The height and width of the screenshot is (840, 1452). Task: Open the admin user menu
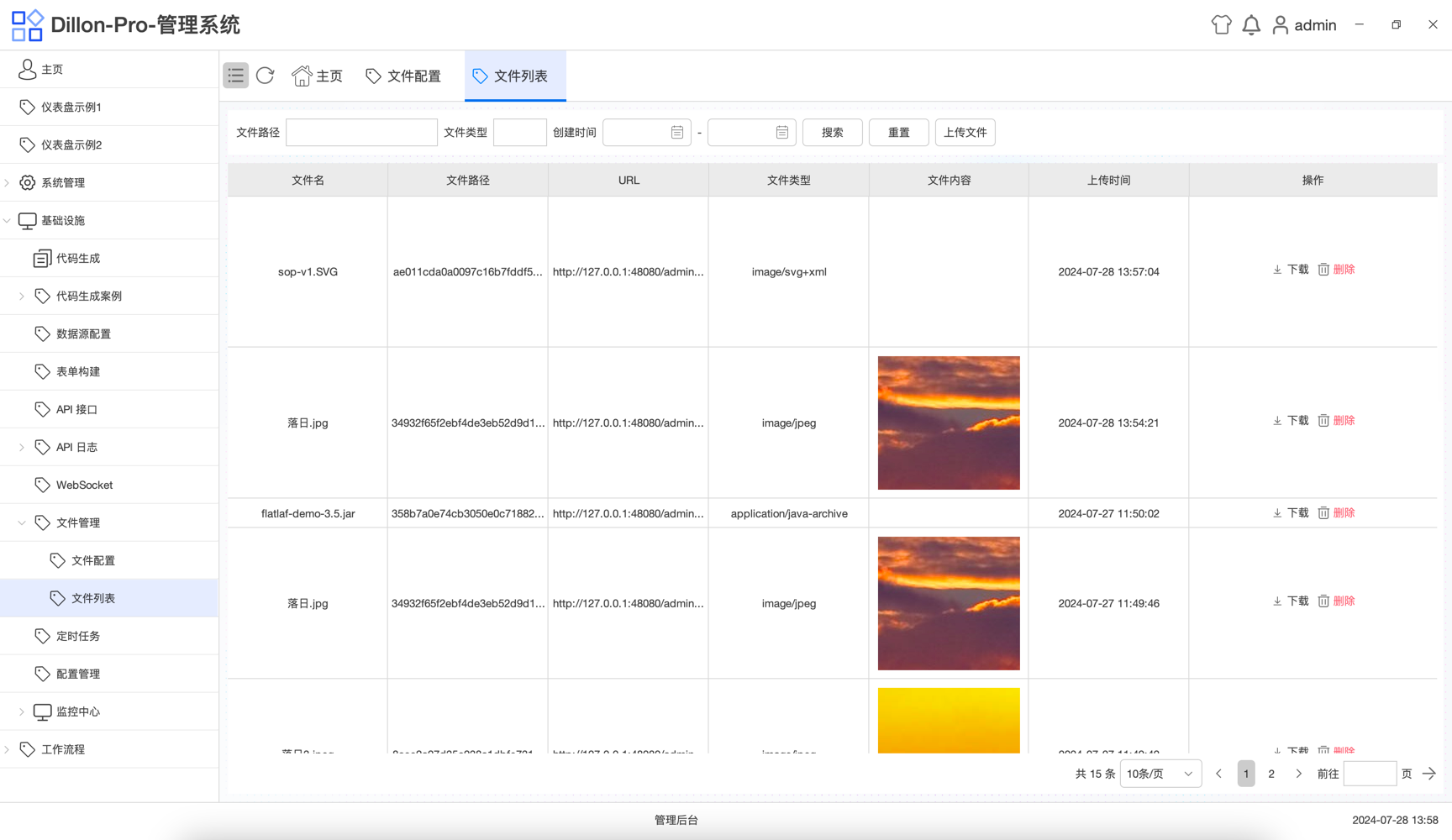(1304, 25)
